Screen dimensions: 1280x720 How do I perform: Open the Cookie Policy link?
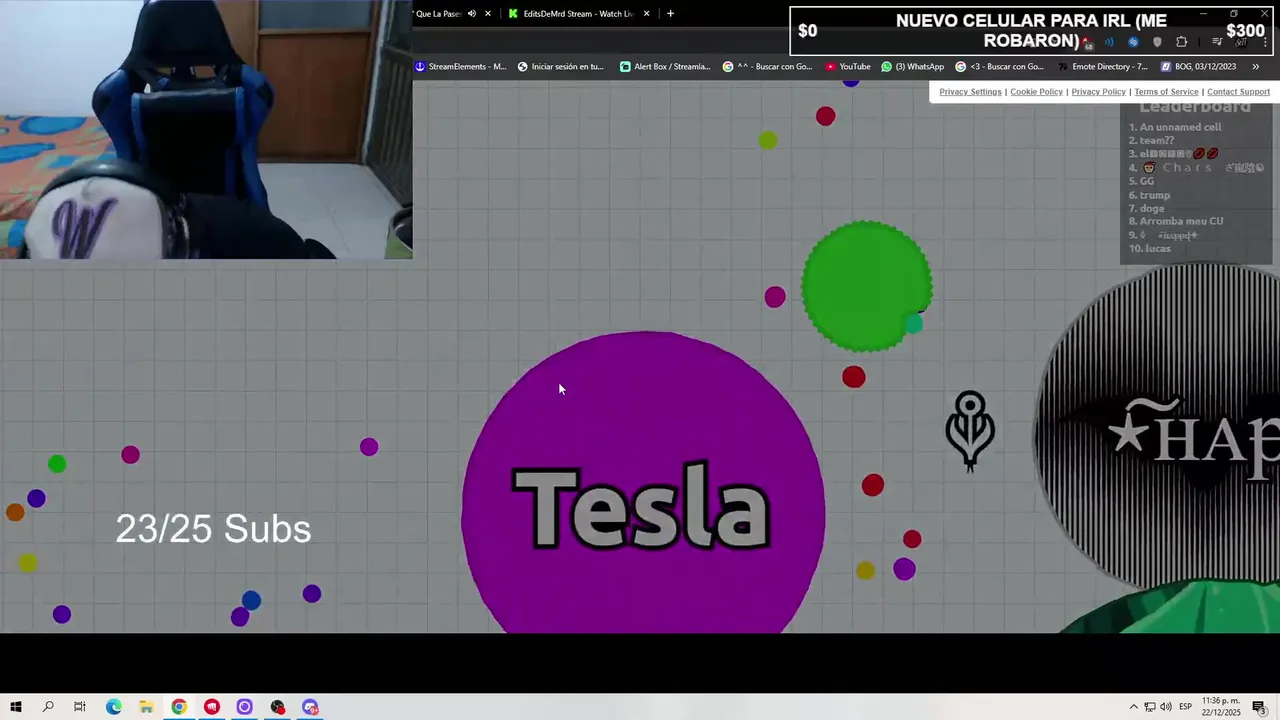click(x=1036, y=92)
